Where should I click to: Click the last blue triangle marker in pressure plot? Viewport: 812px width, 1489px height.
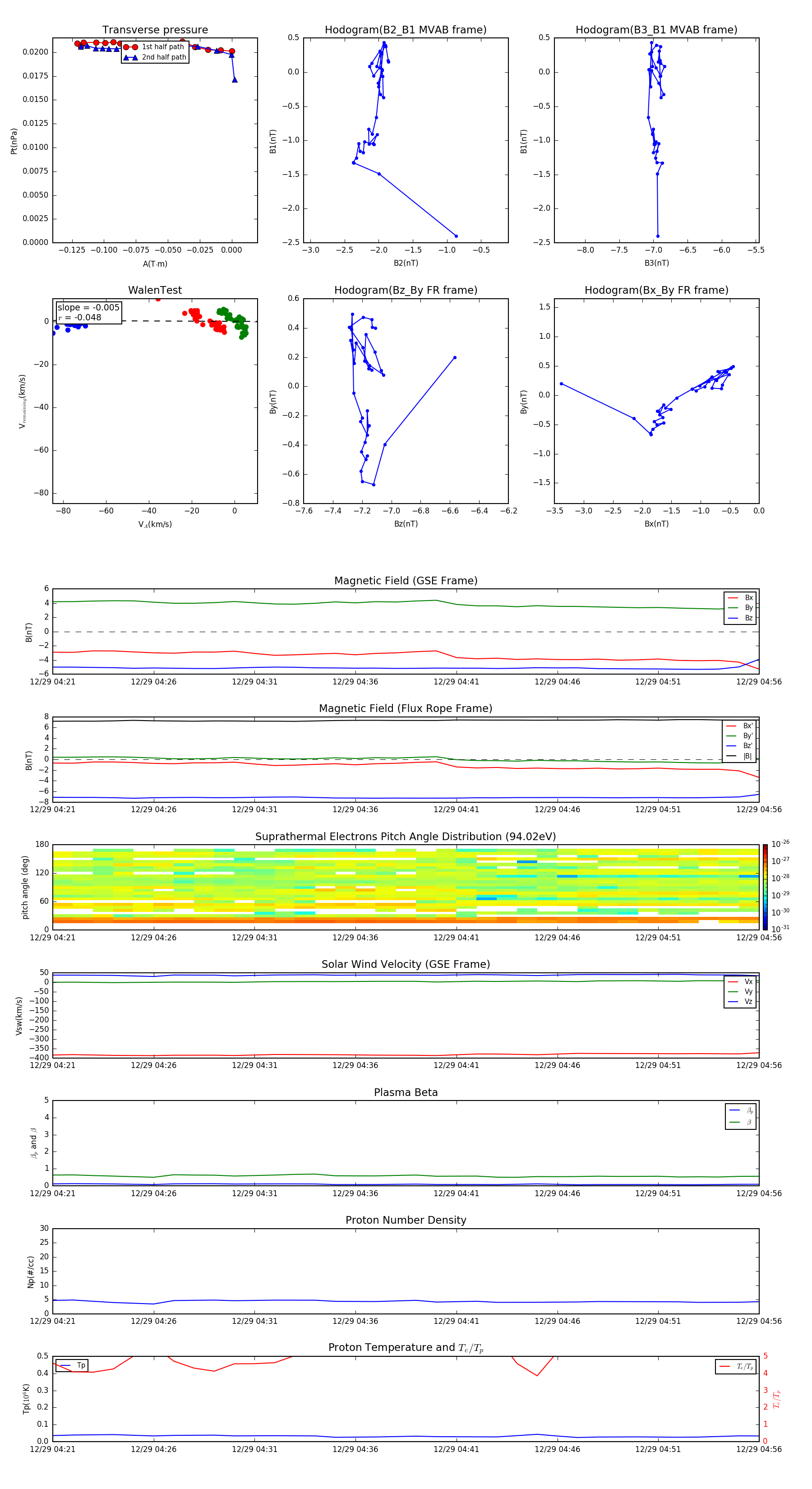(235, 79)
